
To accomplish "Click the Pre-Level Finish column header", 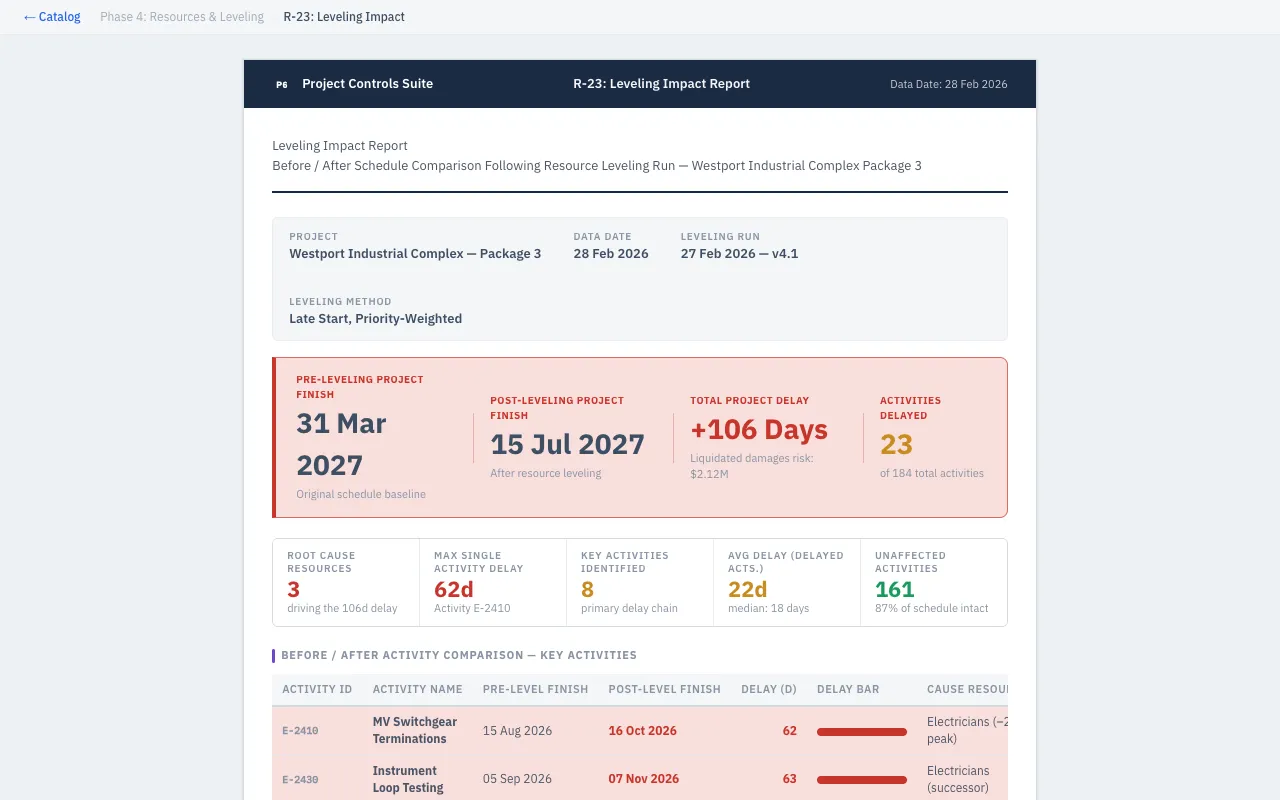I will 535,689.
